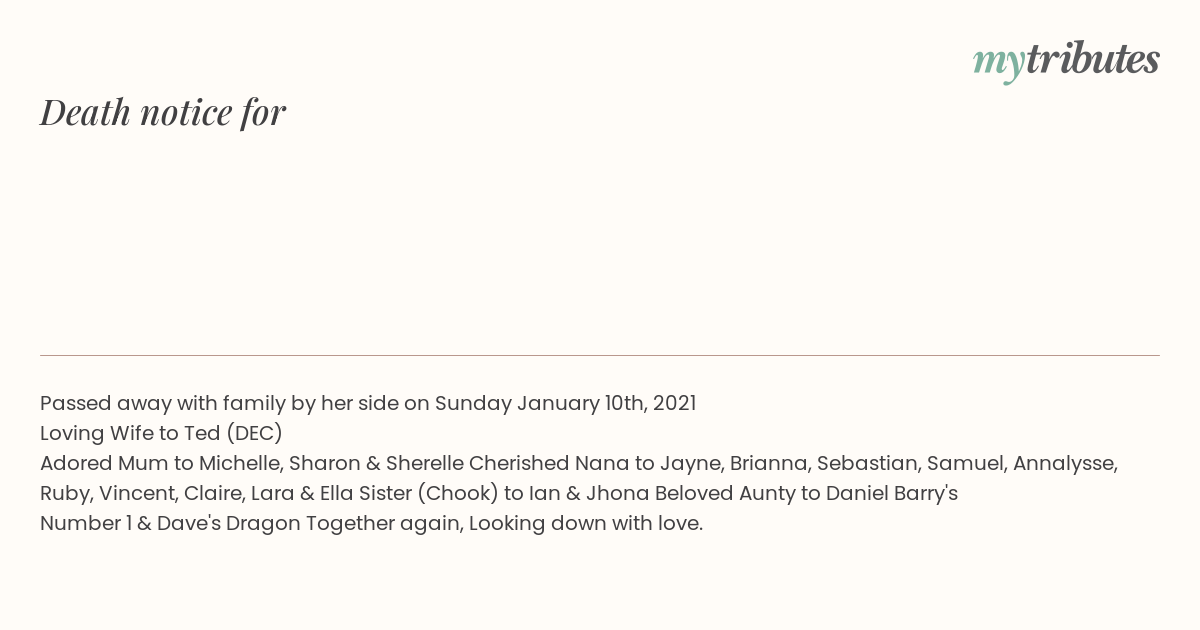Click the words "Cherished Nana to Jayne"
Image resolution: width=1200 pixels, height=630 pixels.
coord(596,463)
